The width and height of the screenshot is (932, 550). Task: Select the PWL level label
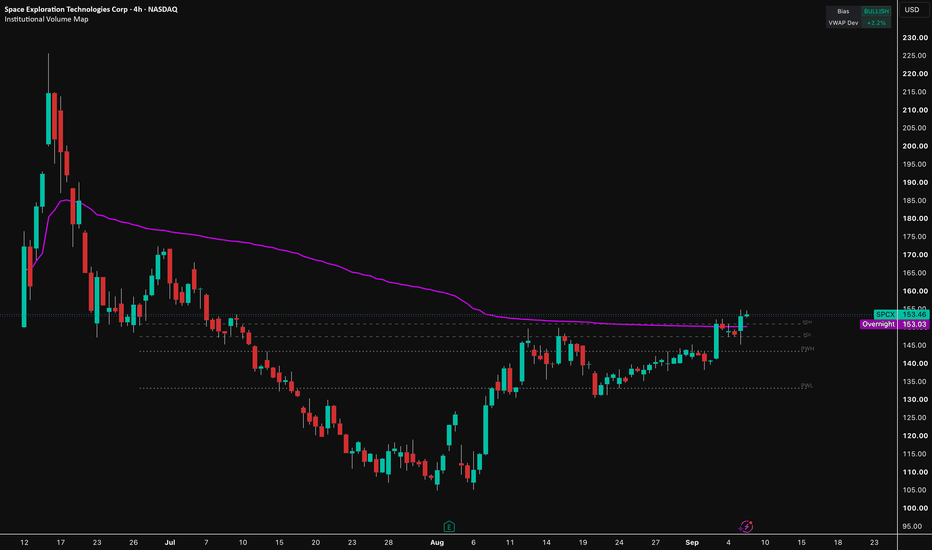click(x=807, y=385)
